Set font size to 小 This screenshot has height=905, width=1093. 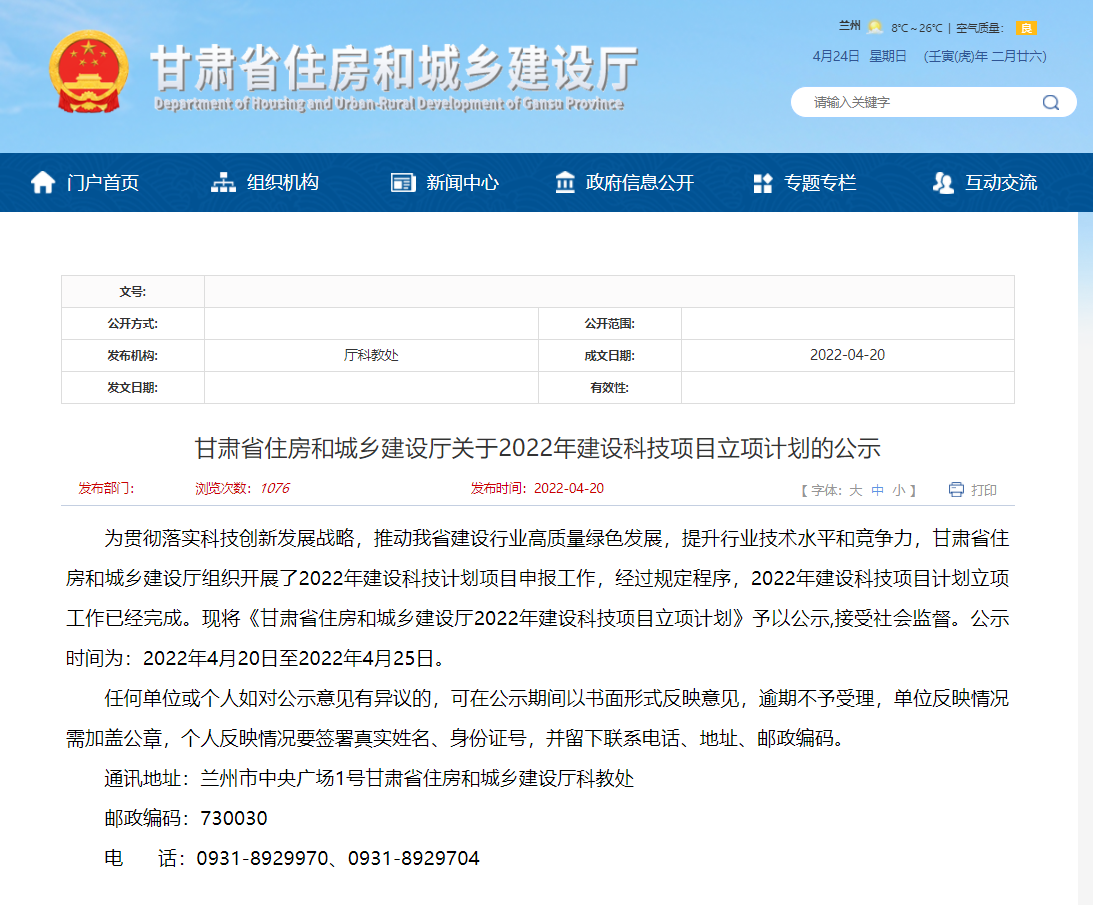click(x=899, y=490)
